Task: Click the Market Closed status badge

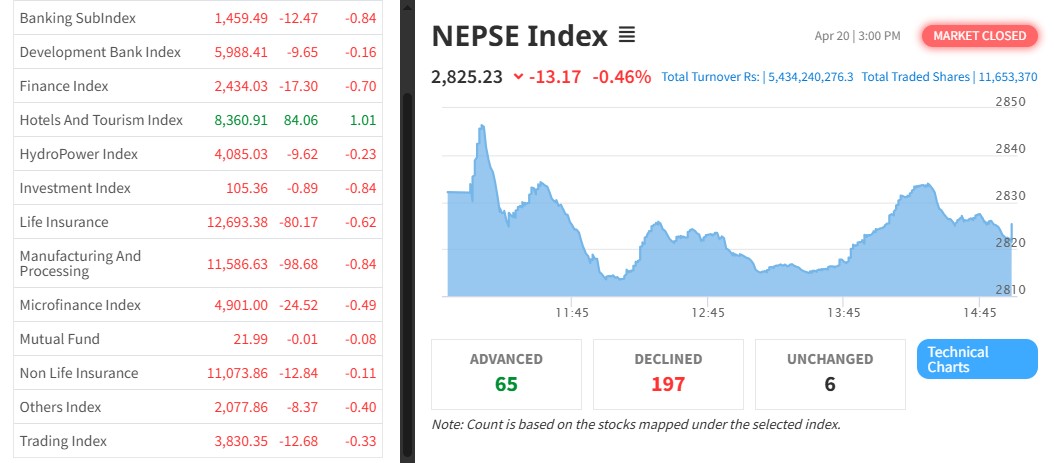Action: click(979, 36)
